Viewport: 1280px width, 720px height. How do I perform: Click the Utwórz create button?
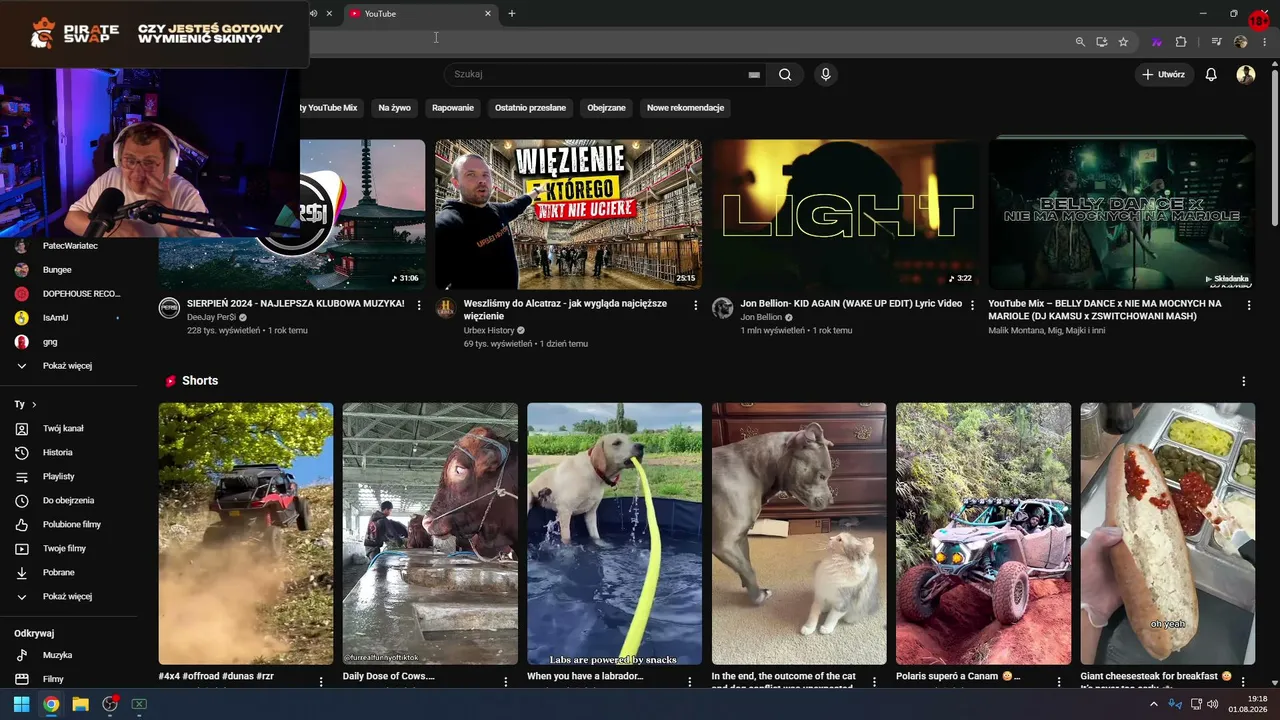coord(1164,74)
